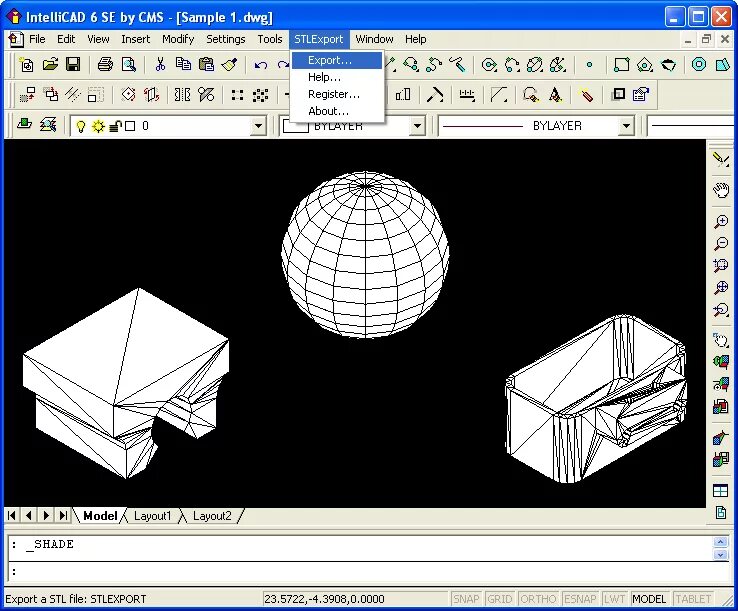
Task: Open the Modify menu
Action: pos(178,39)
